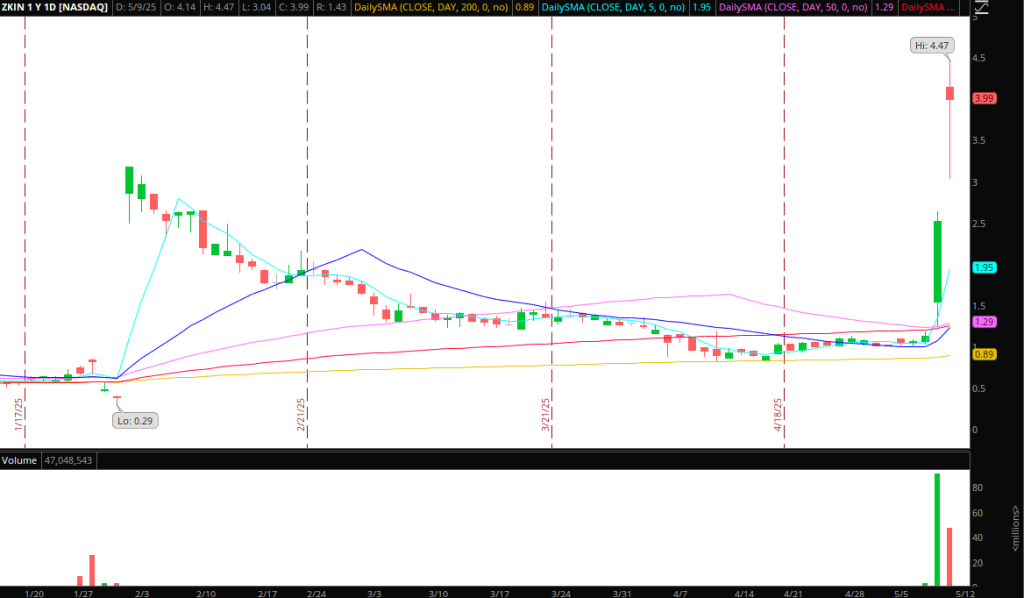
Task: Click the 20 volume axis label
Action: (x=978, y=563)
